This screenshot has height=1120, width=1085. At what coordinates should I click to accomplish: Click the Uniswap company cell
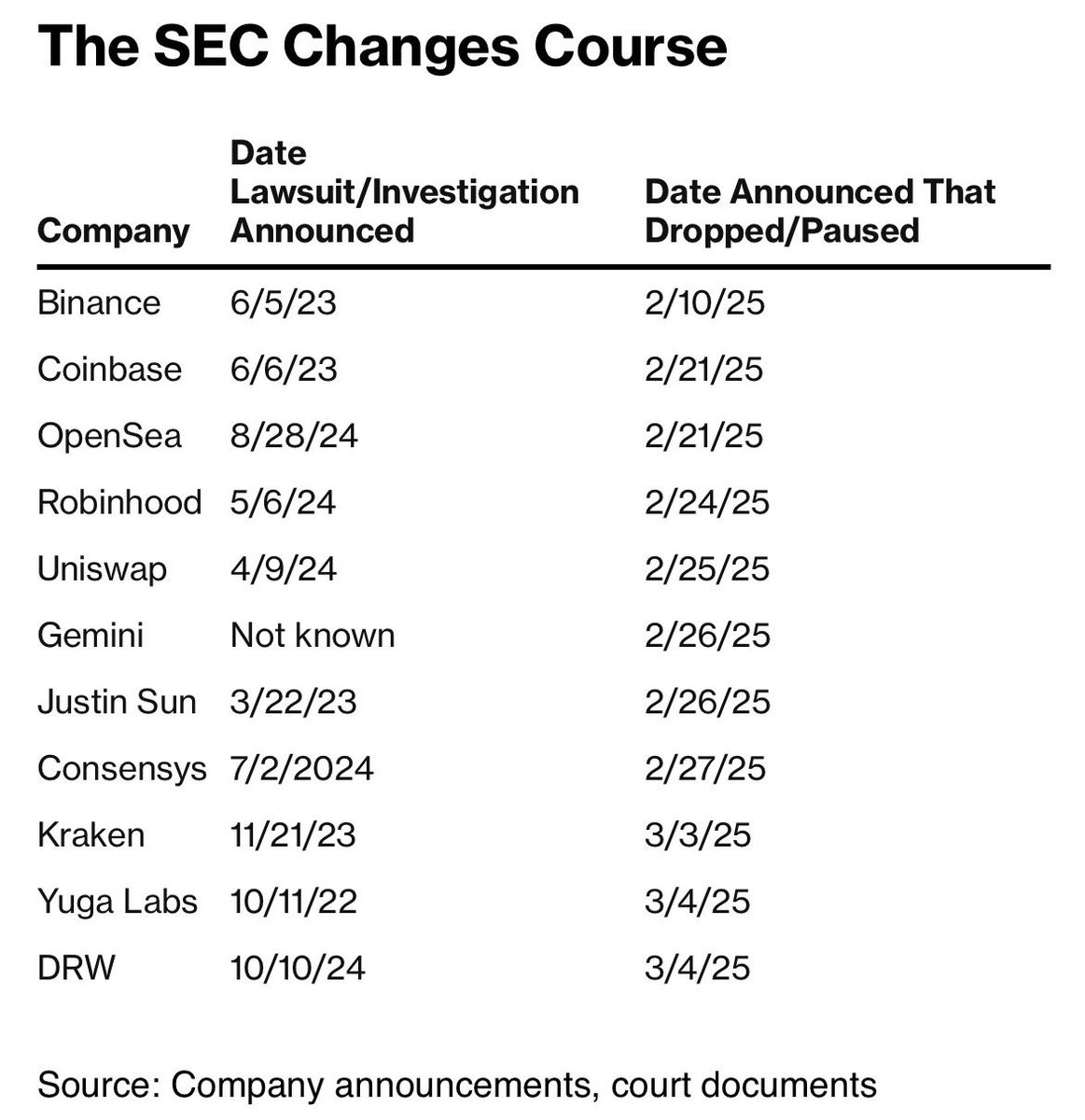click(x=102, y=569)
